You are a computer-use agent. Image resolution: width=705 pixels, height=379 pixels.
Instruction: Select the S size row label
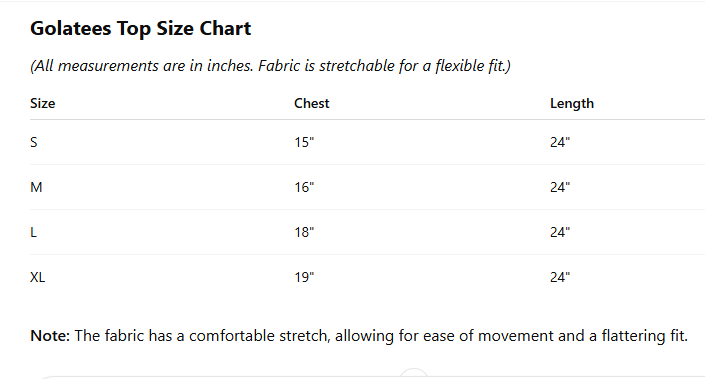tap(34, 143)
